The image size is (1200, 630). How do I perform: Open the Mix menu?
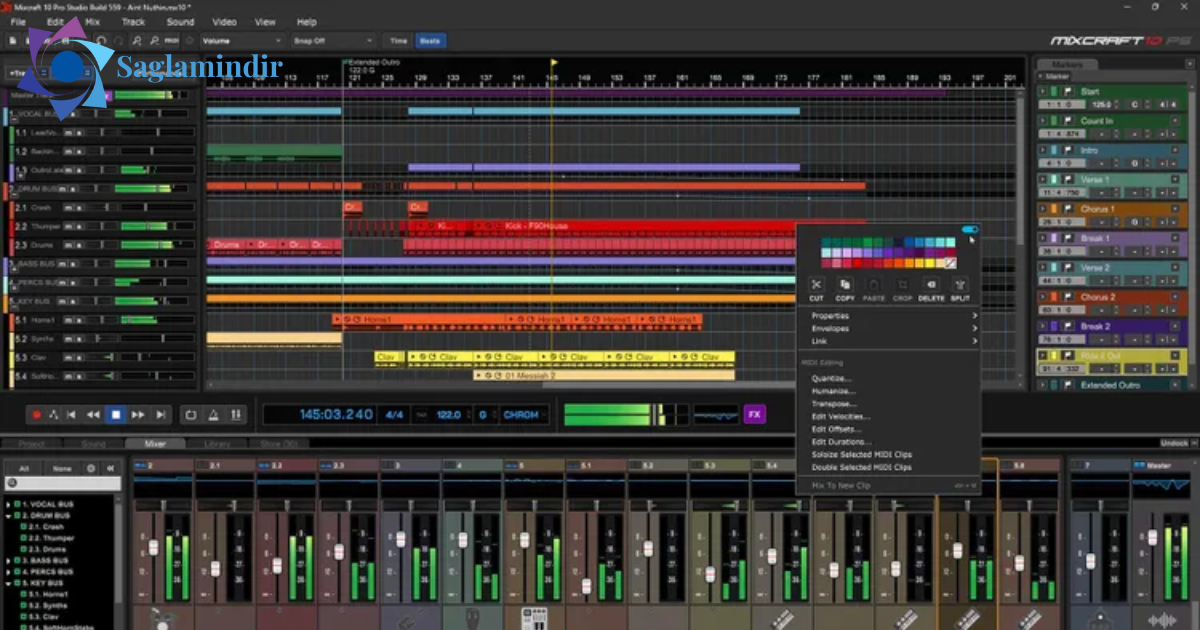click(92, 21)
